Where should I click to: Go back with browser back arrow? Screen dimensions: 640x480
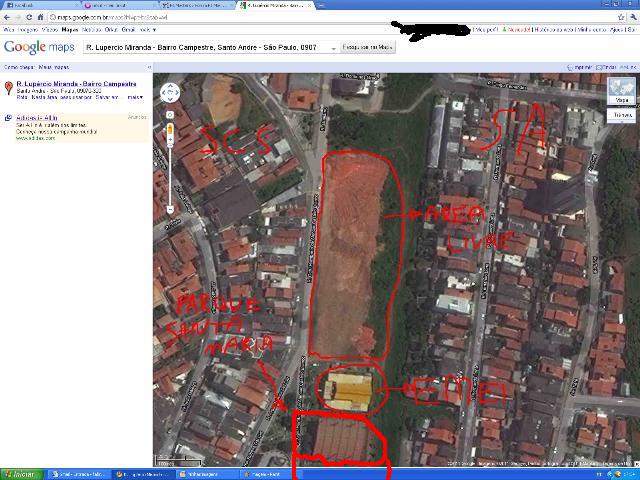[x=7, y=17]
